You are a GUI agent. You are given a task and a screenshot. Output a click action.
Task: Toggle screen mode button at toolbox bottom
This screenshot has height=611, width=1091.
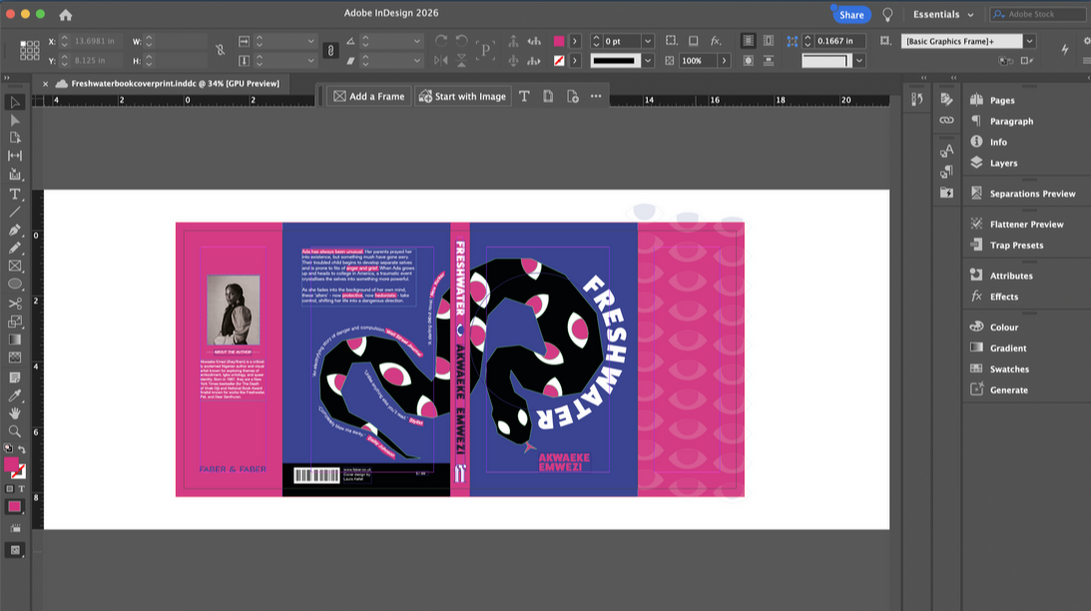tap(15, 550)
